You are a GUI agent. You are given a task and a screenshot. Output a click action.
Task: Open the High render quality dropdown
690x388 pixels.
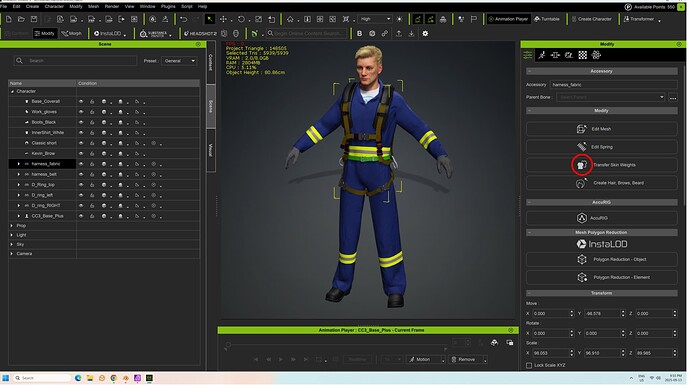point(374,19)
